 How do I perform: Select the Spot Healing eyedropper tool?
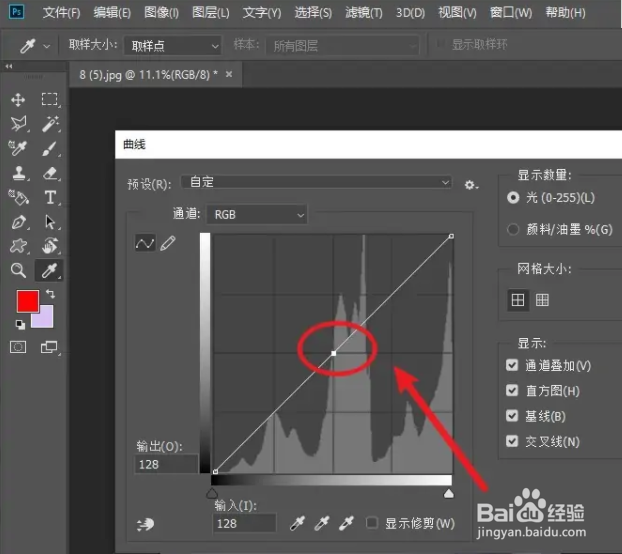point(18,148)
